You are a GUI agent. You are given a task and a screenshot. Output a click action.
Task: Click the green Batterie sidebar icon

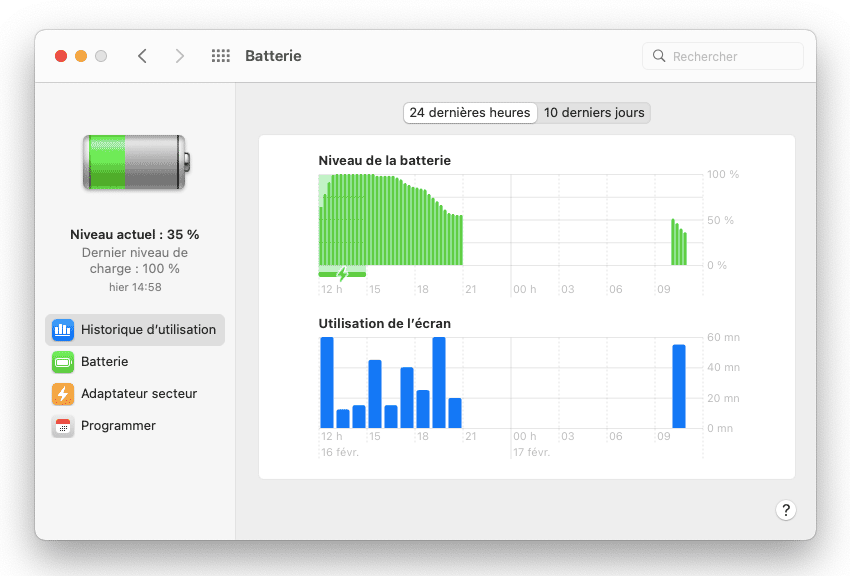point(63,362)
